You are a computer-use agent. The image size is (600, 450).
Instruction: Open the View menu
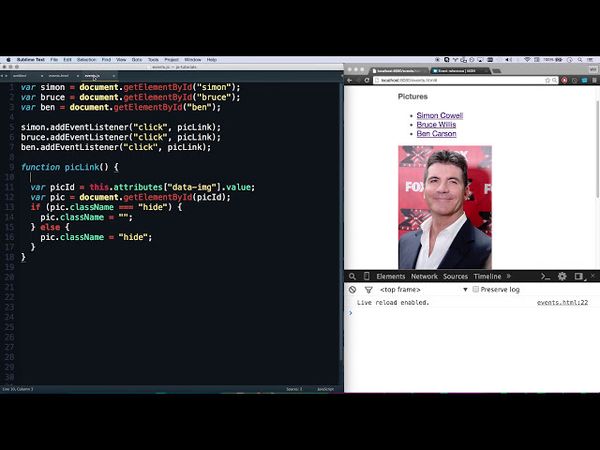point(121,60)
